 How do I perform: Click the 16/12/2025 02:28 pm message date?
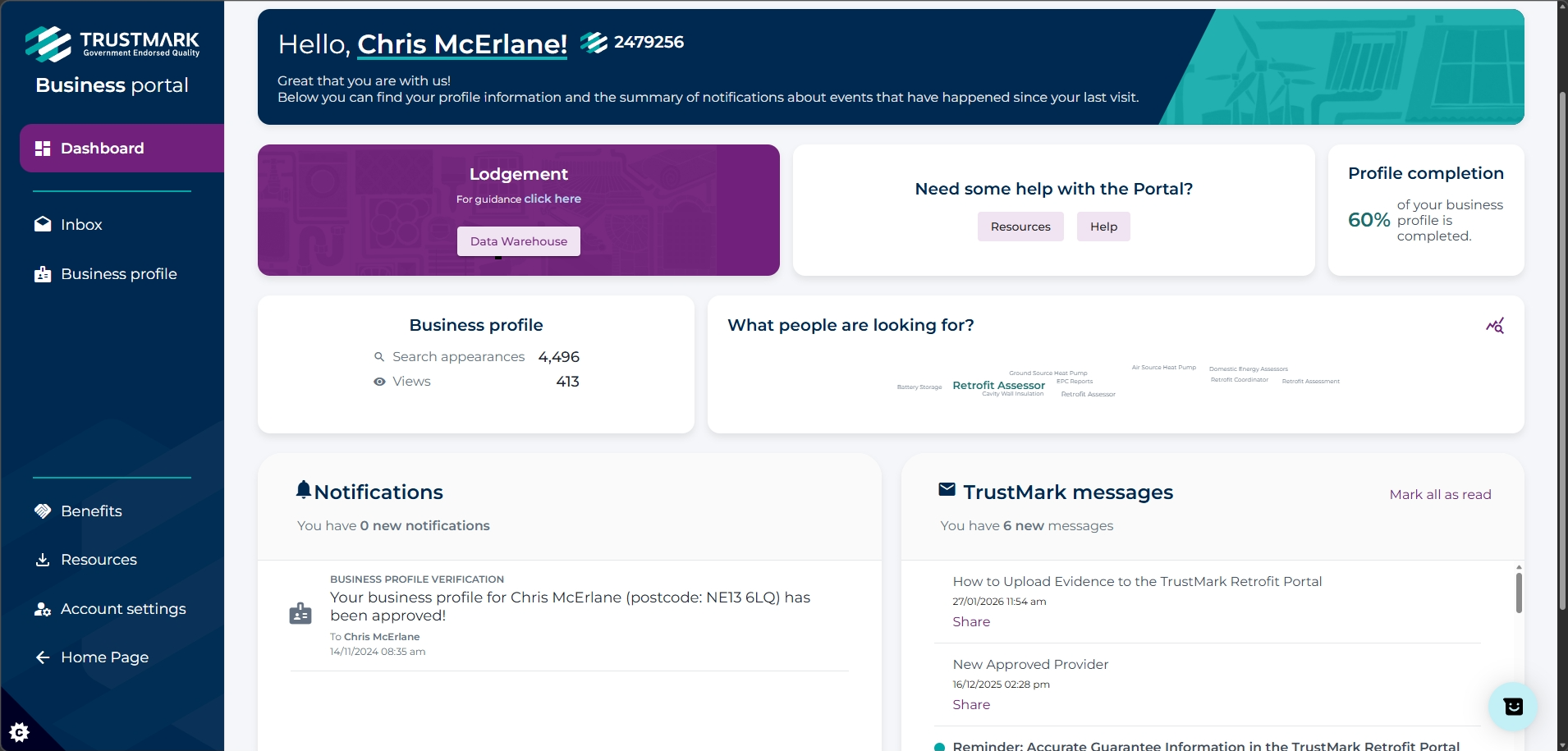point(1001,685)
